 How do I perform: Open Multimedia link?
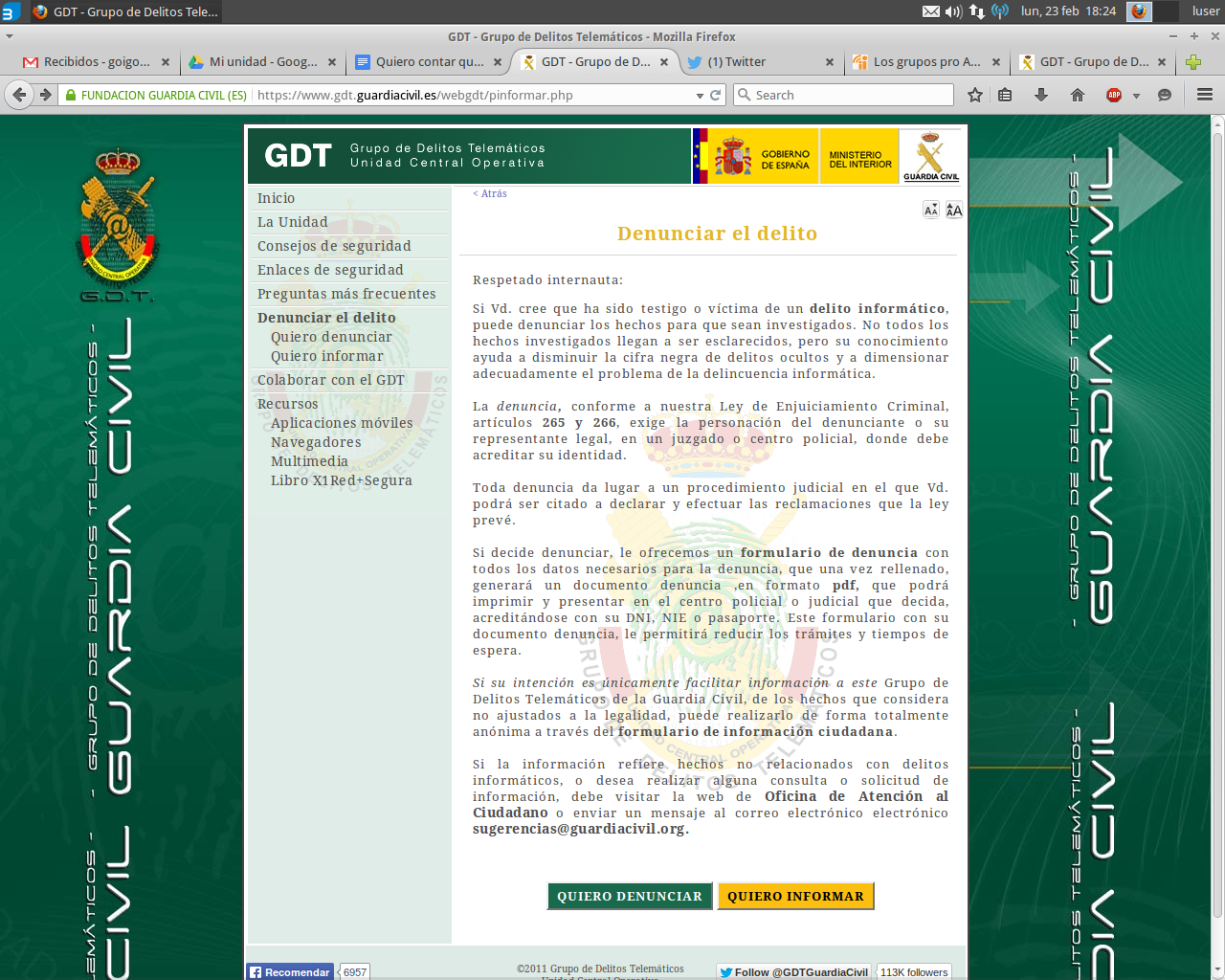[x=309, y=461]
